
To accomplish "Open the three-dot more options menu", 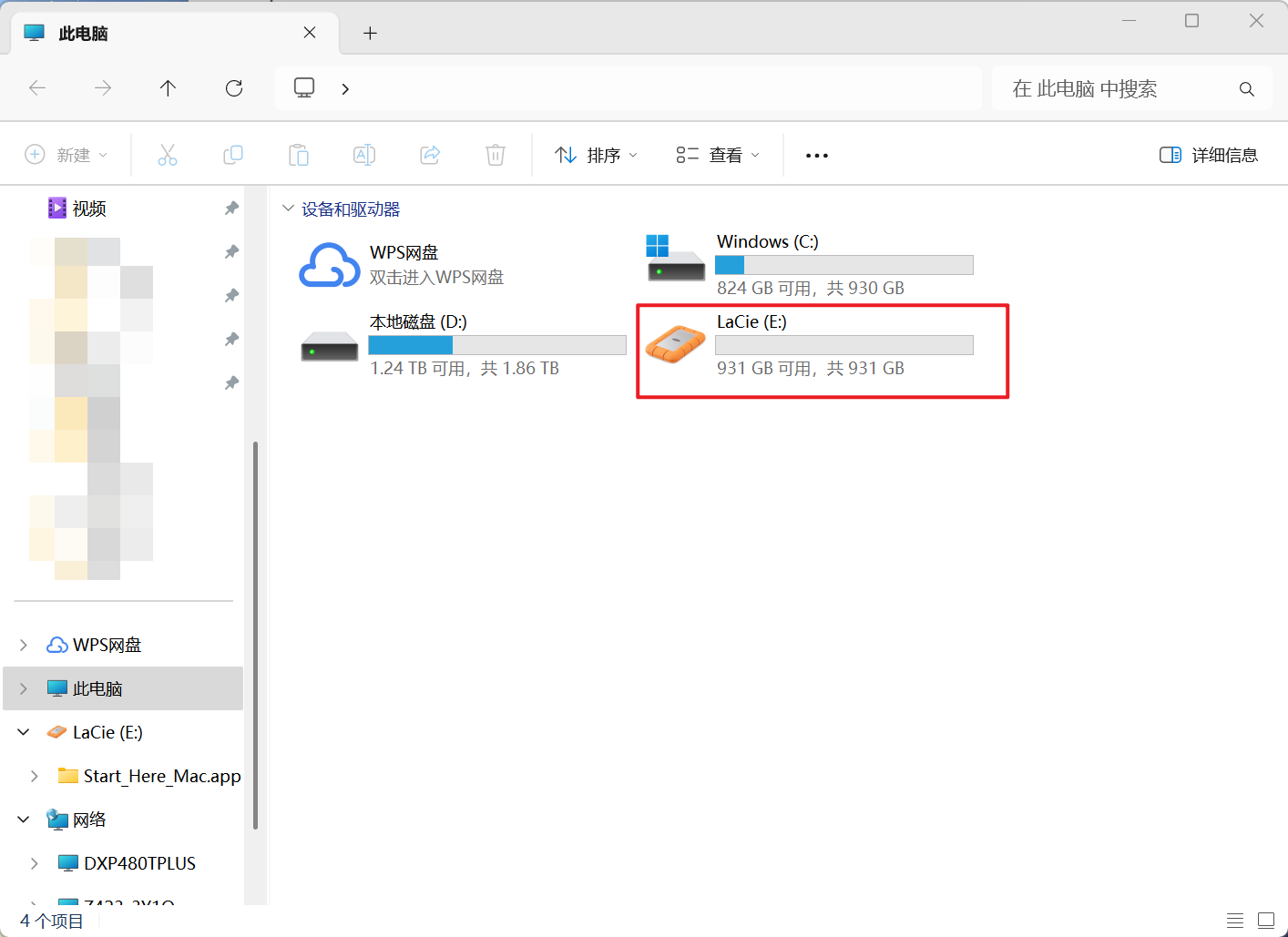I will tap(817, 156).
